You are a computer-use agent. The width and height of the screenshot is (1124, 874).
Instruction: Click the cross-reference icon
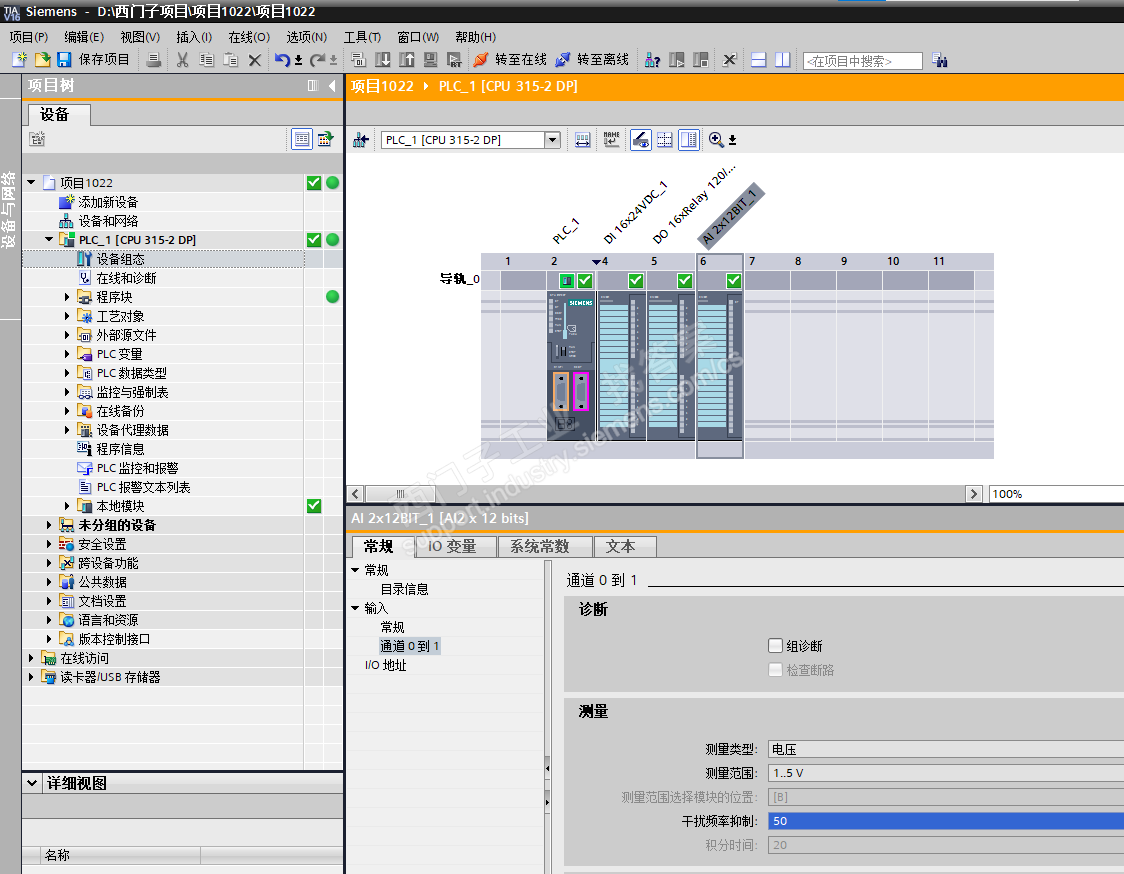[729, 60]
